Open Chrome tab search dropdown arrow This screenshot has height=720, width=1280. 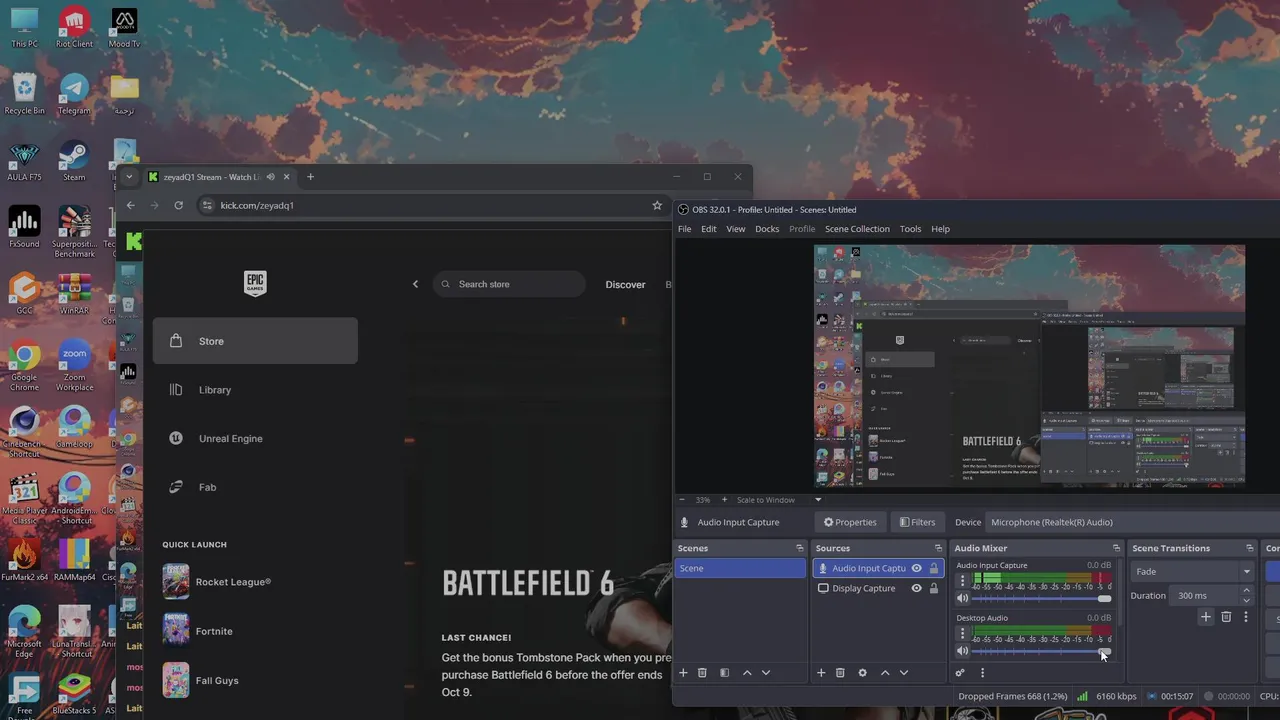(x=129, y=177)
